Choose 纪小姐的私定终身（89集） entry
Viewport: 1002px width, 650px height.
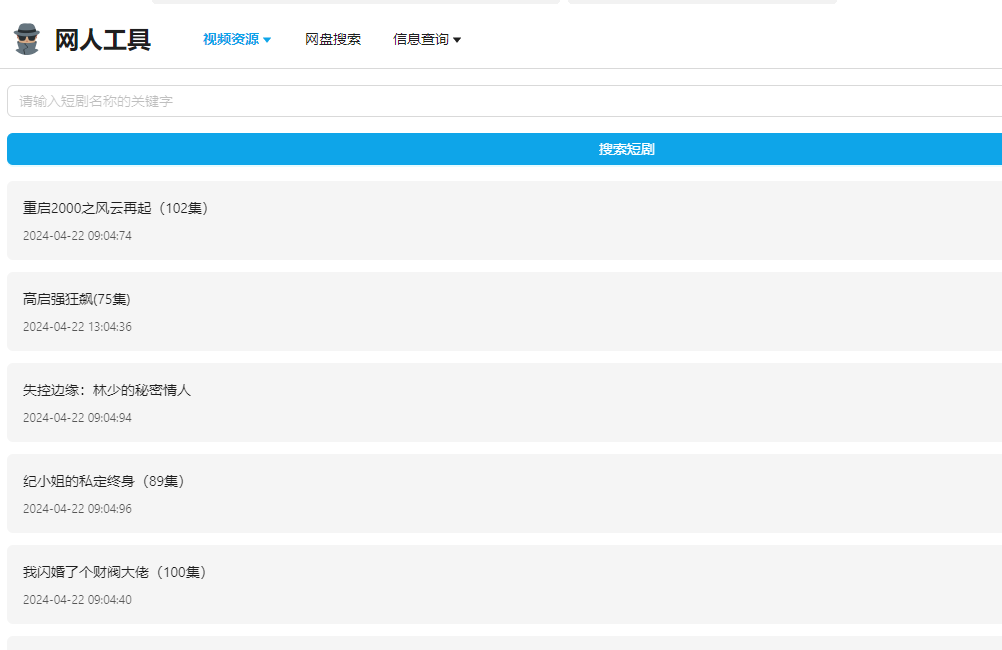click(x=105, y=481)
